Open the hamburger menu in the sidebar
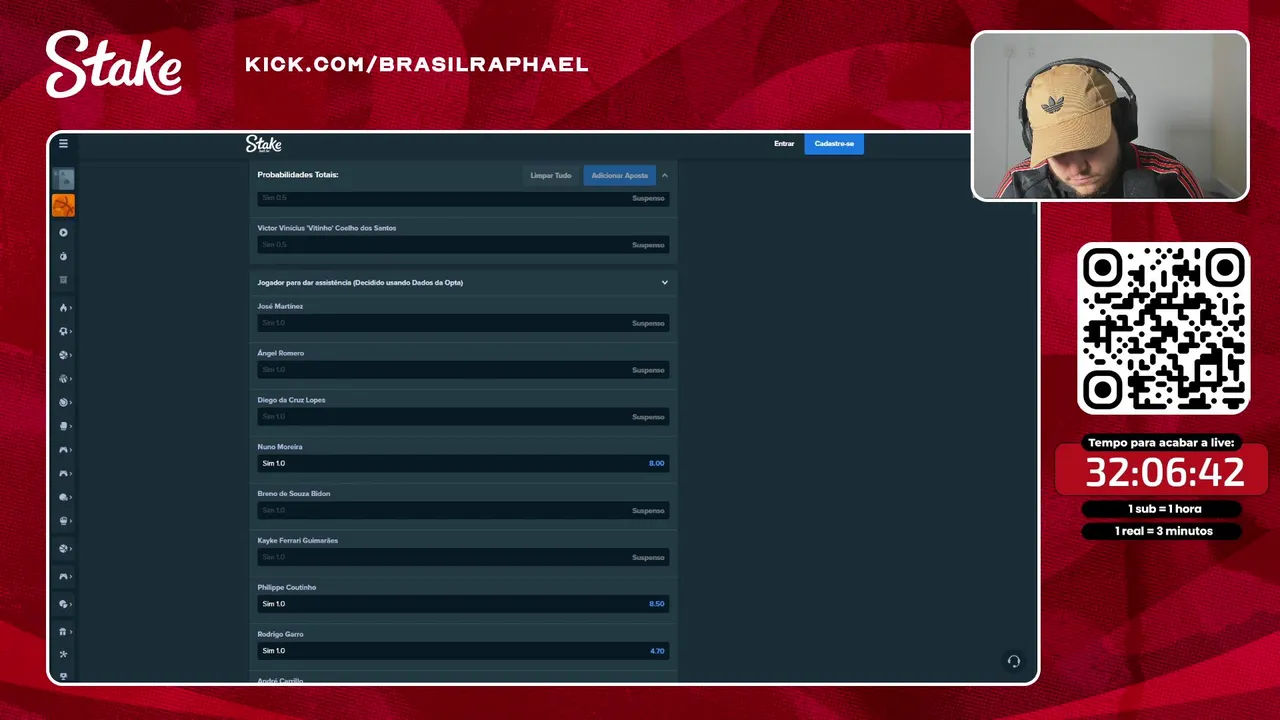1280x720 pixels. [x=63, y=144]
